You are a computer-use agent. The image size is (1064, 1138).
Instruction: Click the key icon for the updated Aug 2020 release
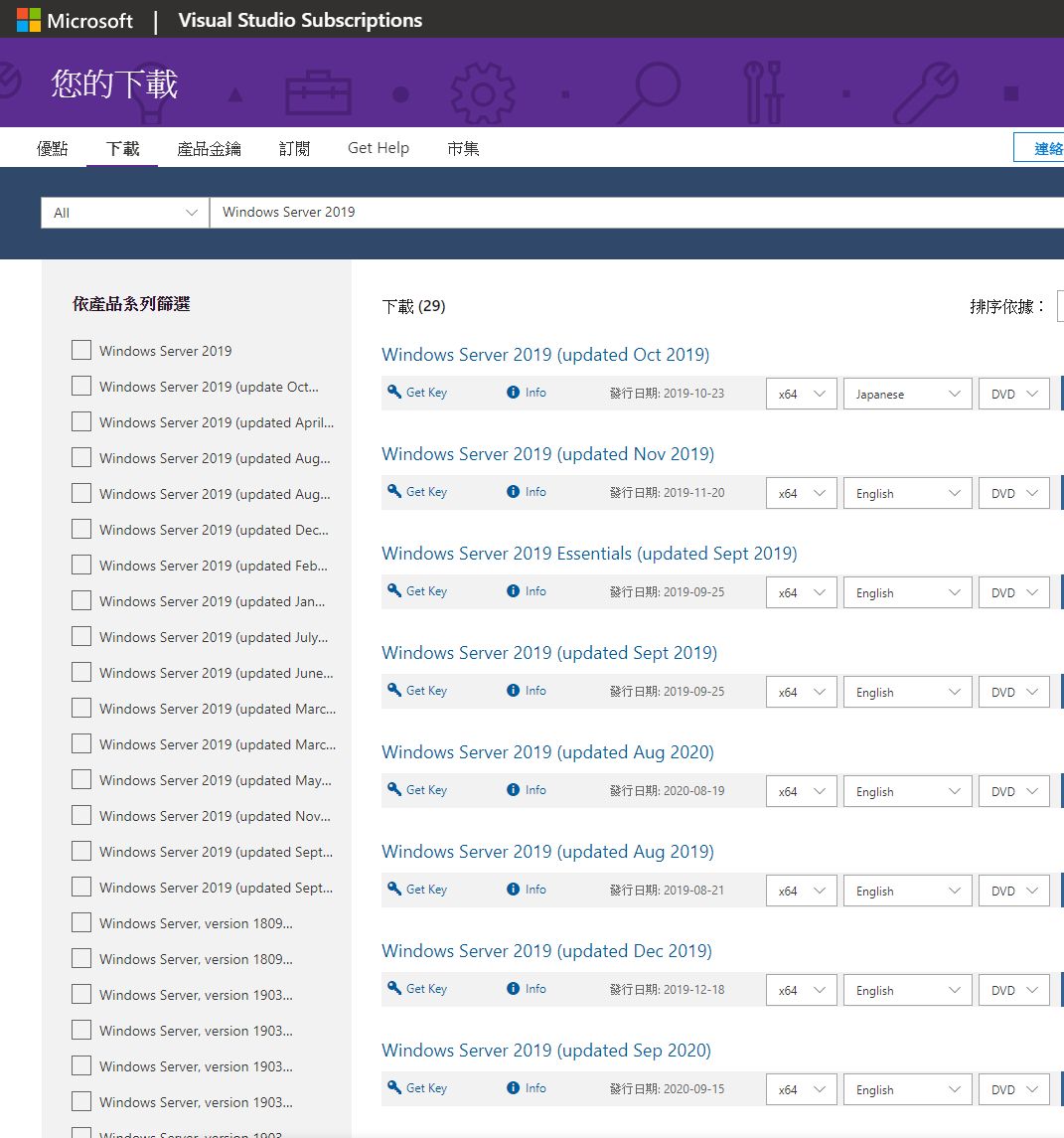click(x=394, y=789)
